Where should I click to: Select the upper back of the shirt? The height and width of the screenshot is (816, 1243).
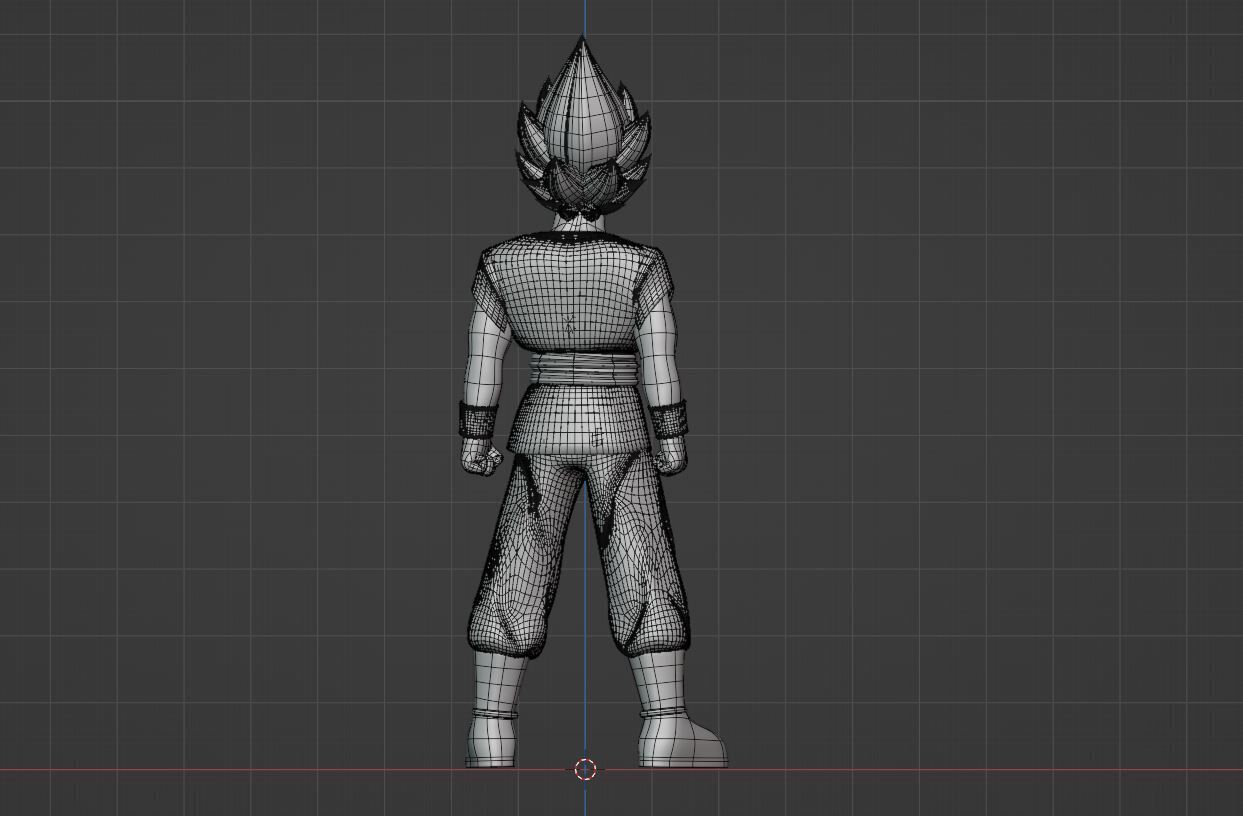point(574,290)
